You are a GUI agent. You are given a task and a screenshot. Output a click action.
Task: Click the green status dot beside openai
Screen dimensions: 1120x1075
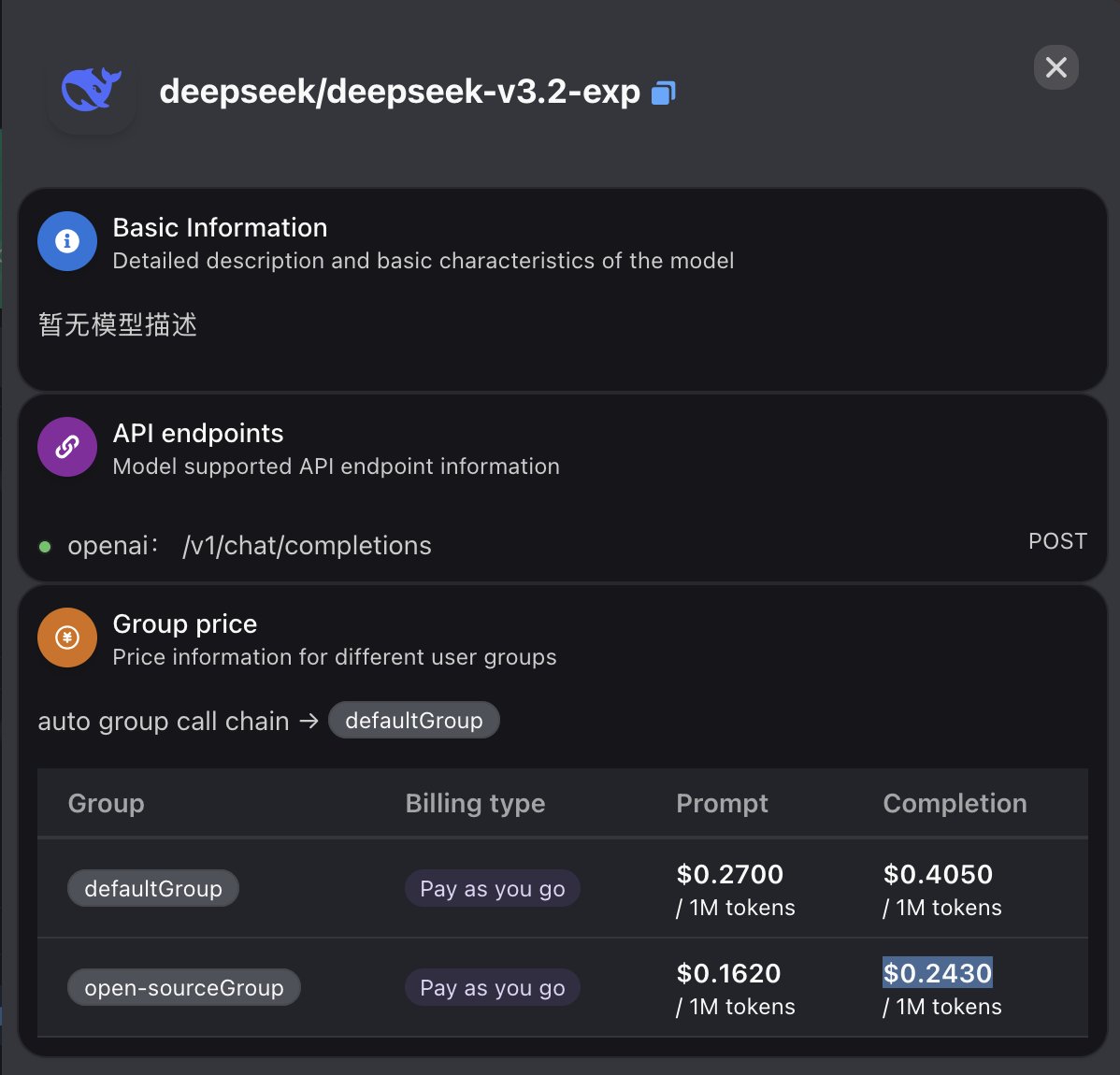point(43,546)
